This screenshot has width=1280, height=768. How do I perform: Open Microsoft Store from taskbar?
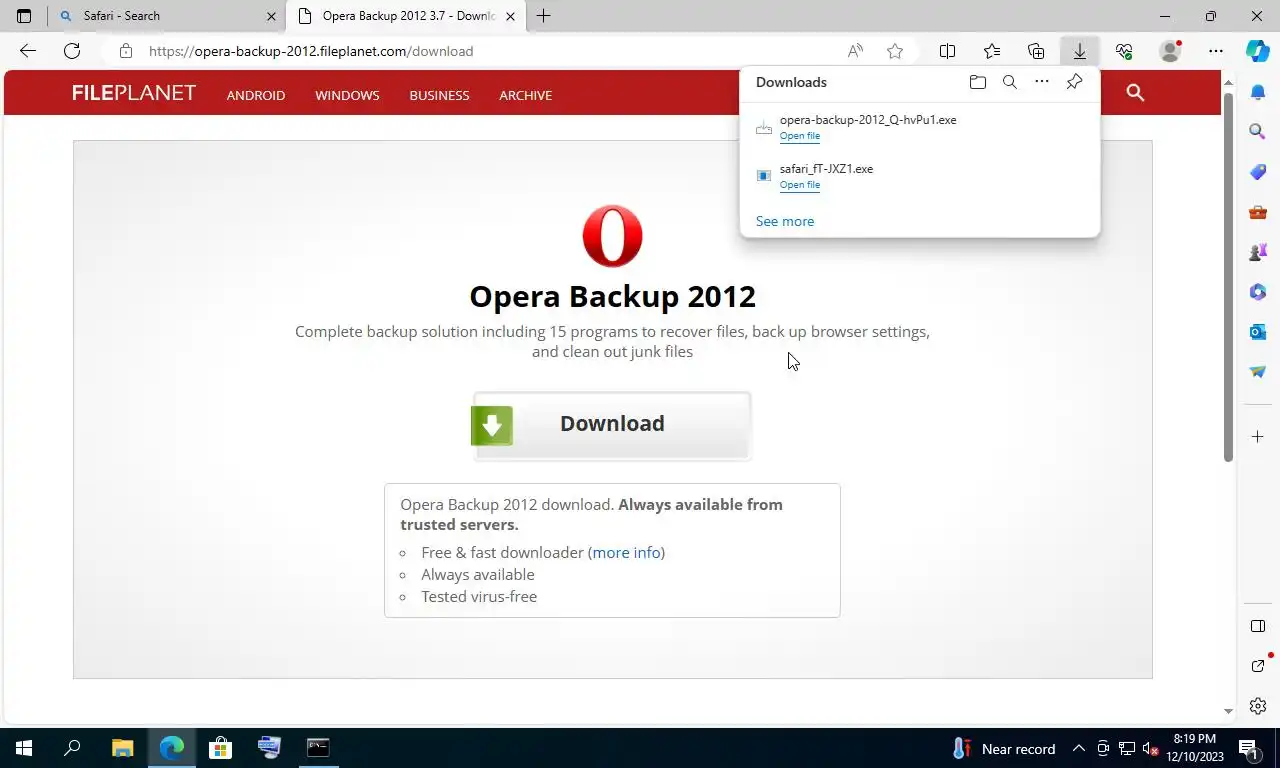point(220,748)
